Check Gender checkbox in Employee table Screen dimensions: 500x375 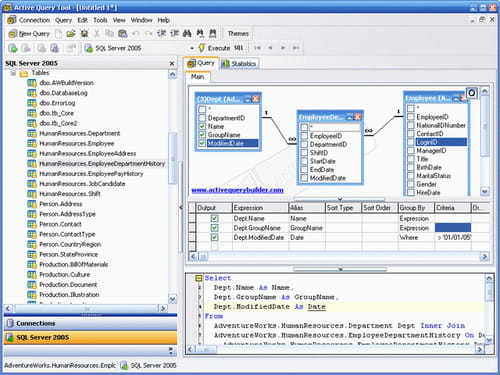411,184
